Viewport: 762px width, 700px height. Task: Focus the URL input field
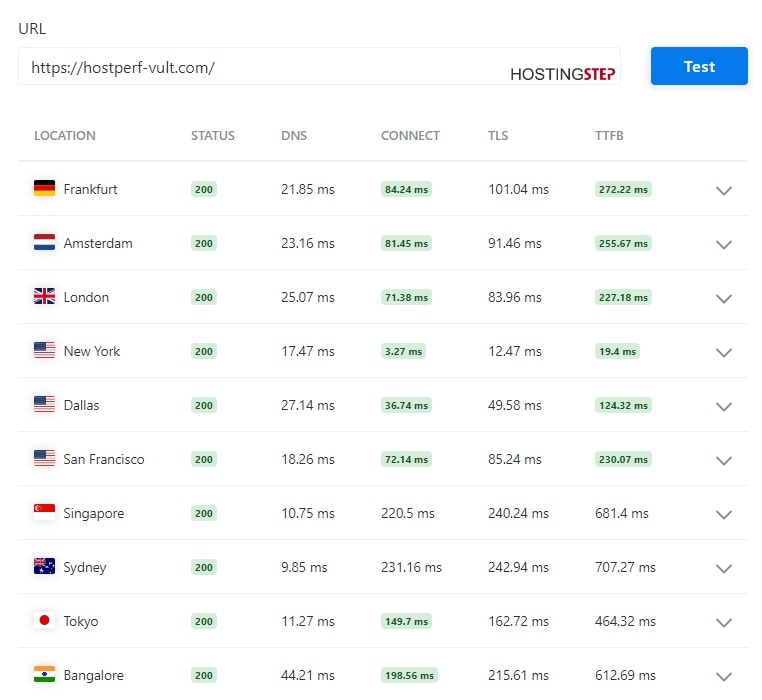(x=319, y=66)
